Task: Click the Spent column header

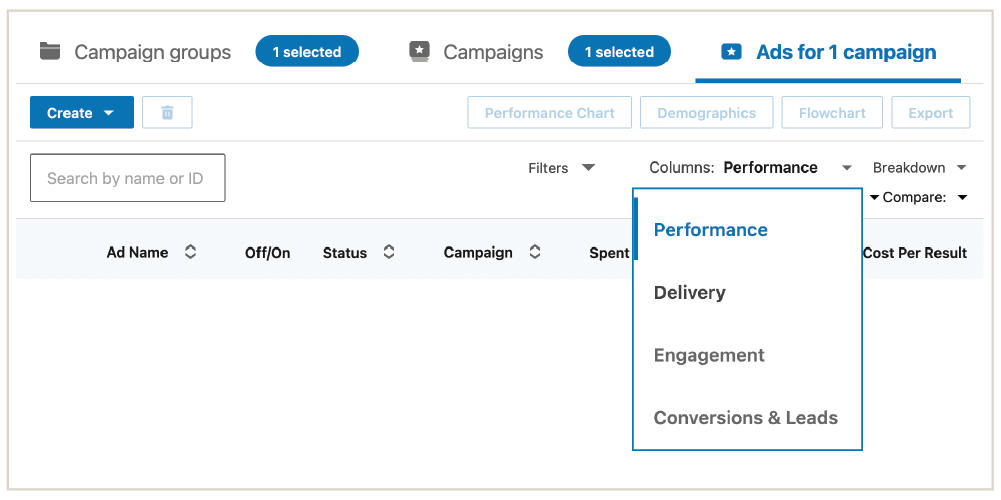Action: (x=609, y=253)
